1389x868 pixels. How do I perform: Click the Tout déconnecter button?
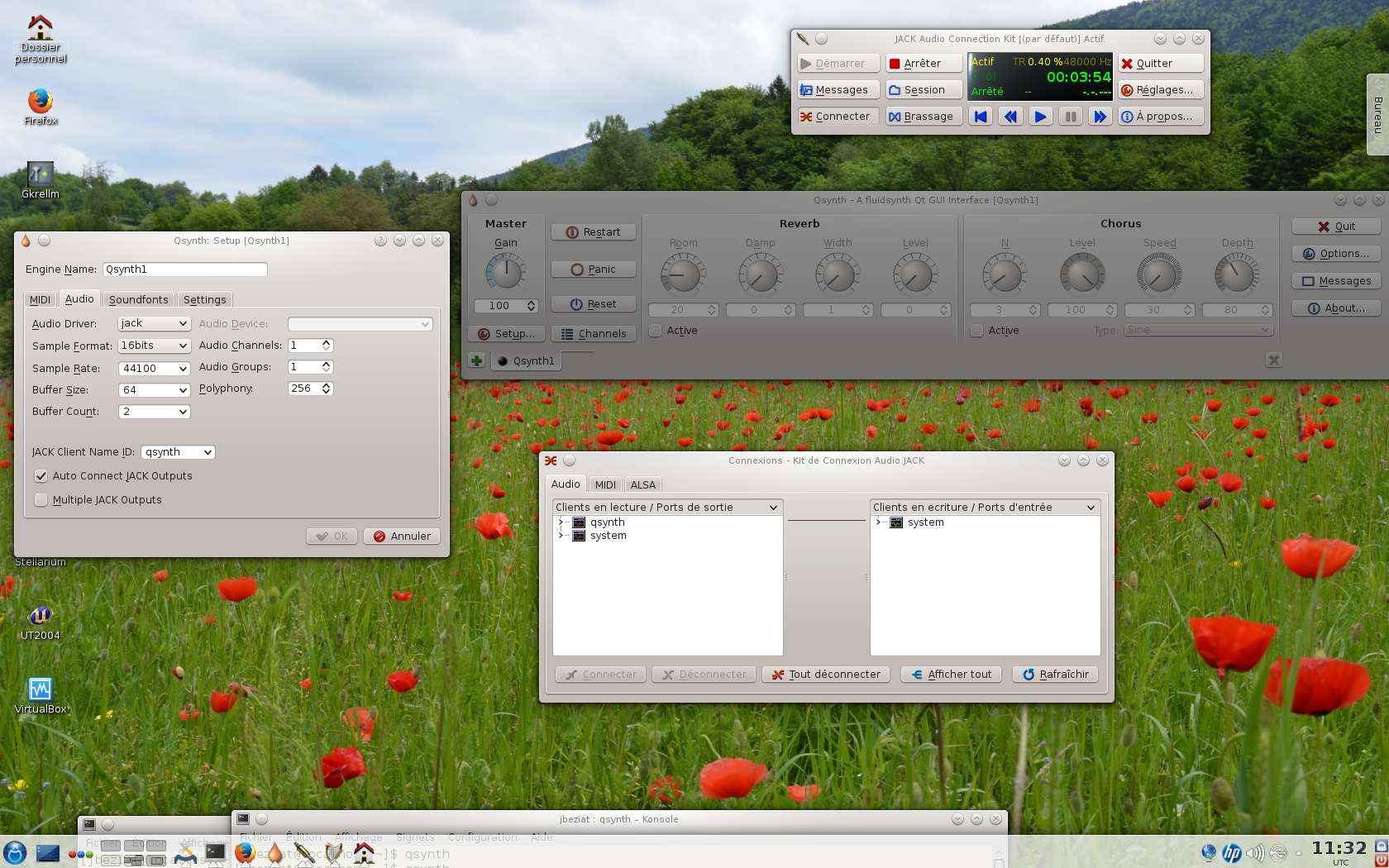coord(826,675)
